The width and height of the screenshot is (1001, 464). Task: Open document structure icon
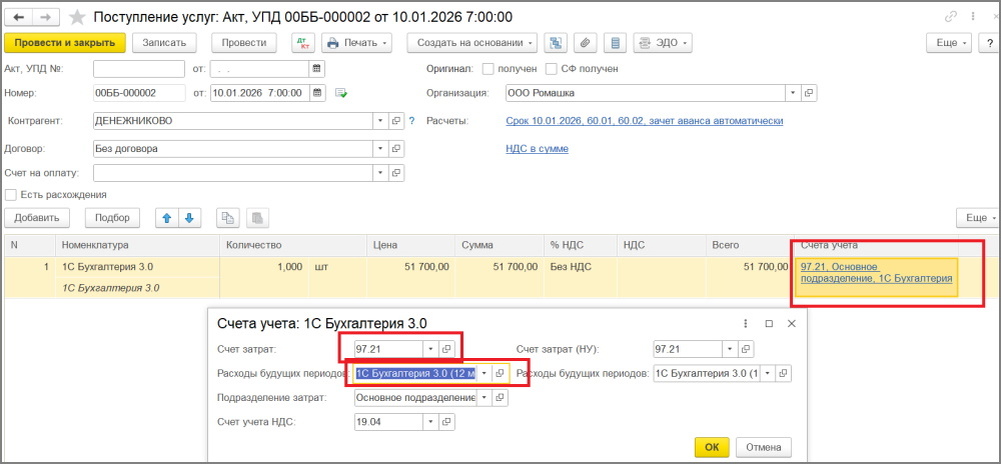click(x=555, y=43)
